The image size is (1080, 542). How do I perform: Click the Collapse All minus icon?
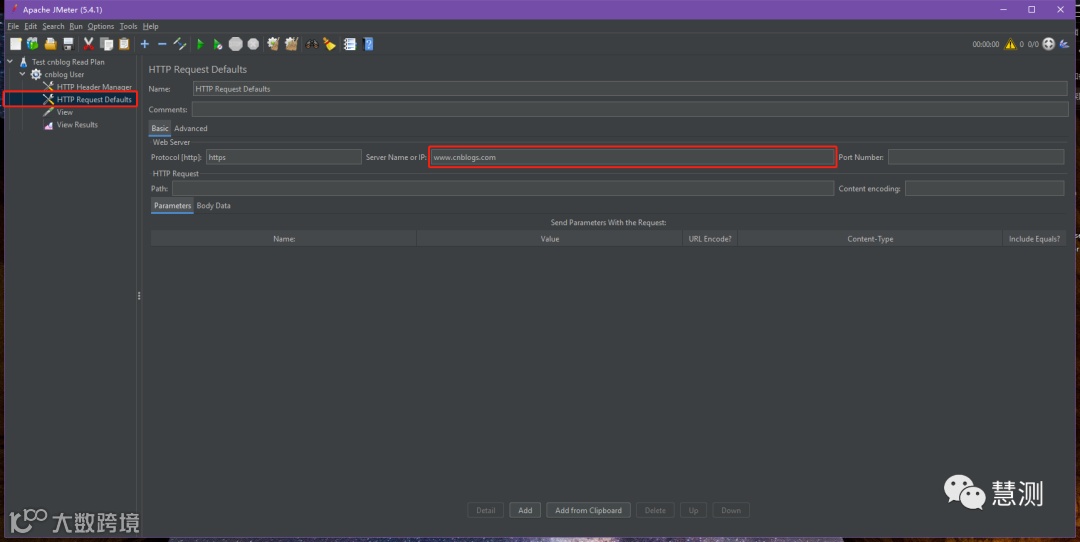162,44
